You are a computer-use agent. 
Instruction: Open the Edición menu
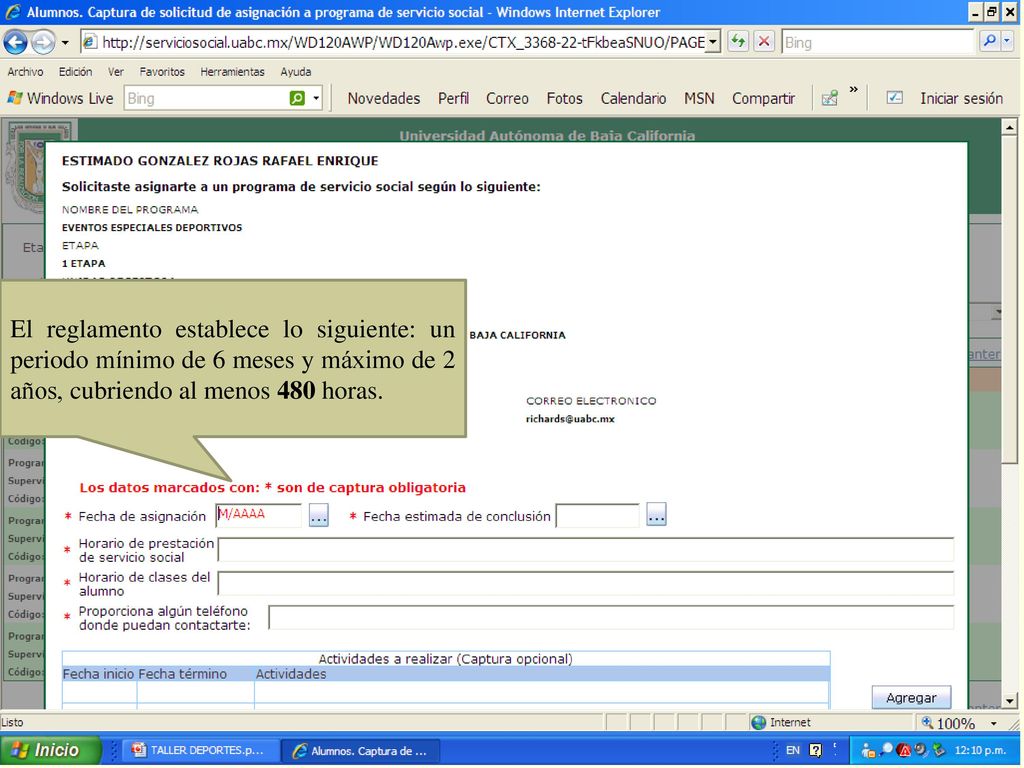tap(75, 72)
